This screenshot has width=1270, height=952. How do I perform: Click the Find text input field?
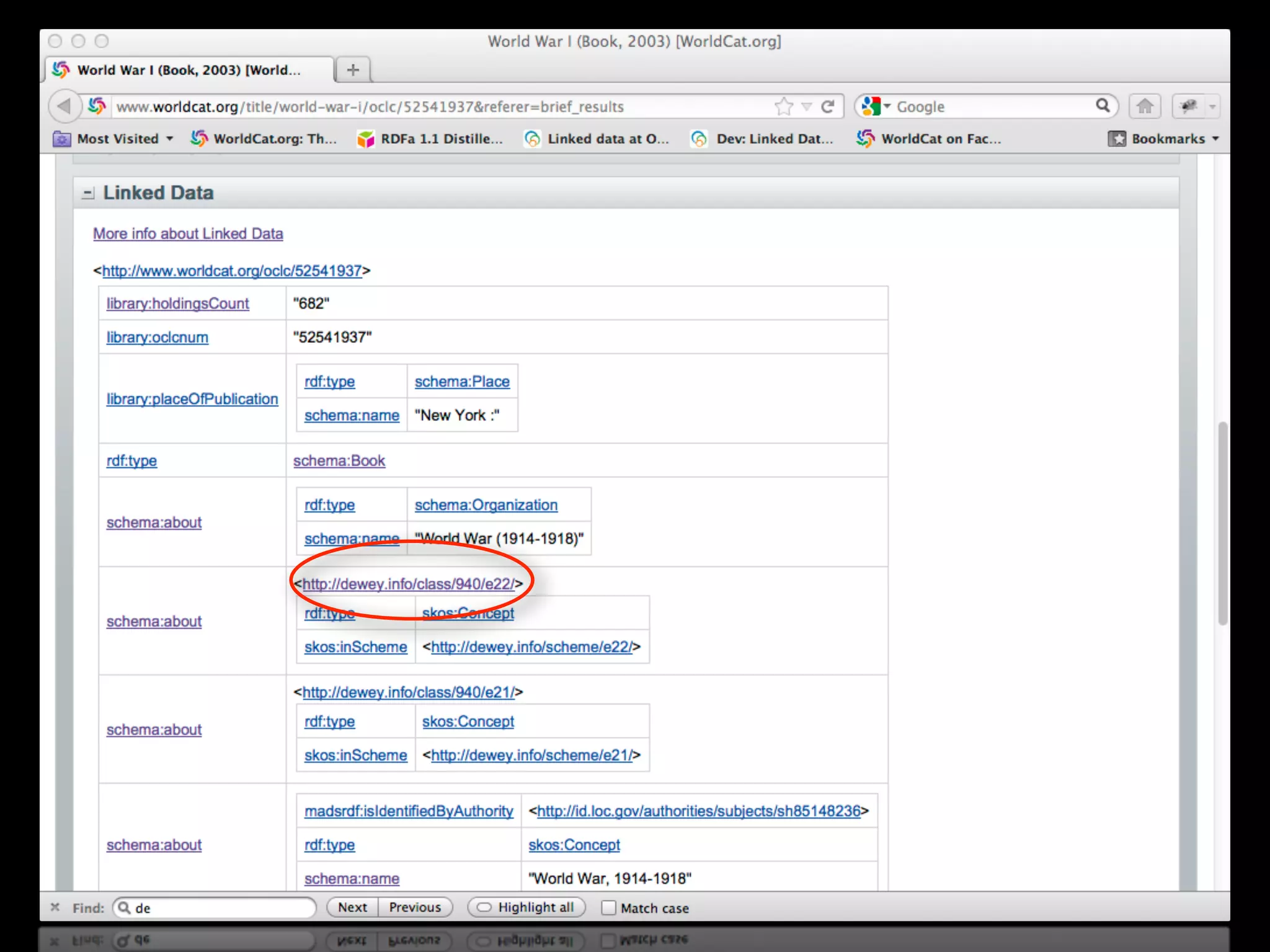(223, 908)
